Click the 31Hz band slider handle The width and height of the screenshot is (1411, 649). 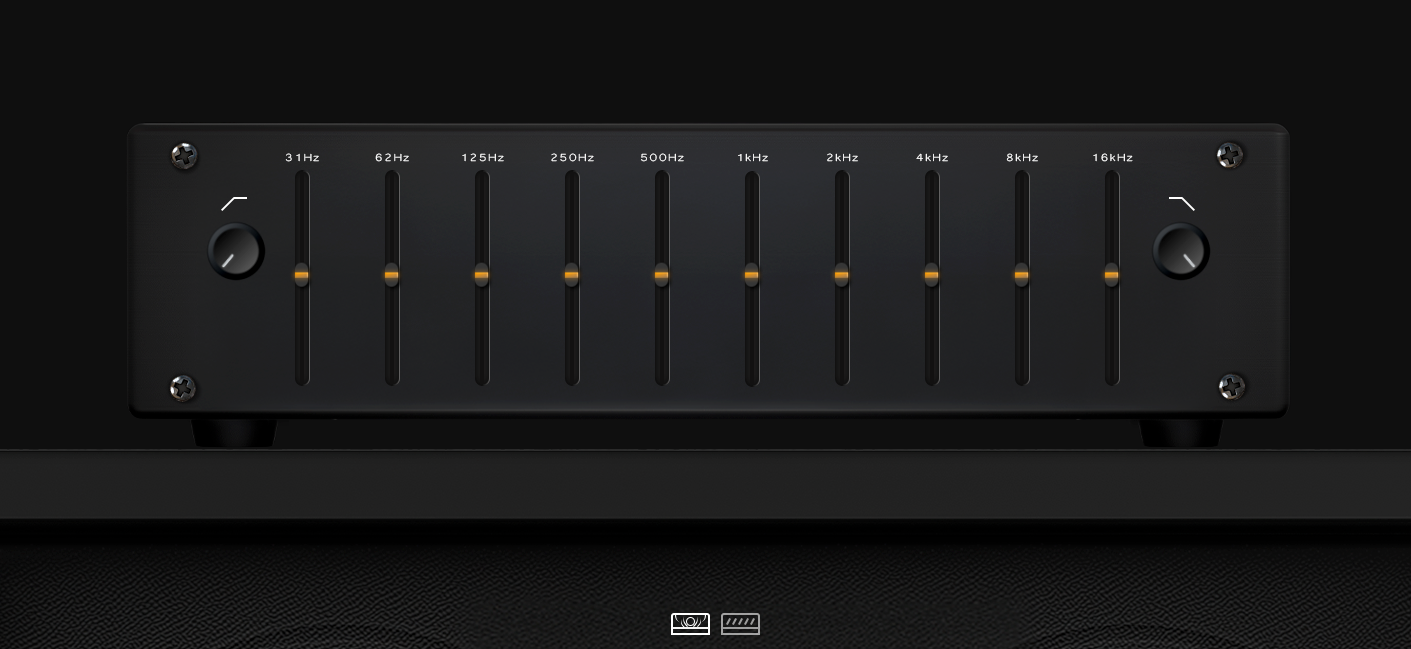(x=301, y=275)
